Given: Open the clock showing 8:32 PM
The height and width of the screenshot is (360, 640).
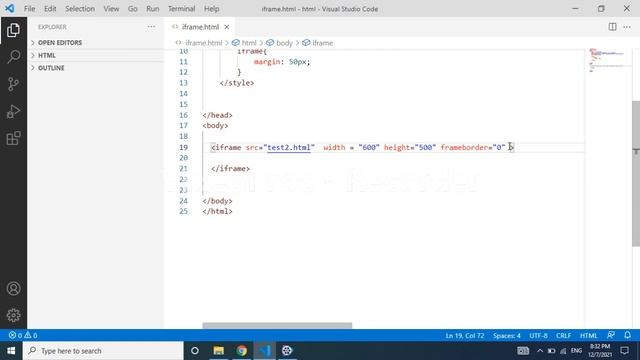Looking at the screenshot, I should 600,351.
